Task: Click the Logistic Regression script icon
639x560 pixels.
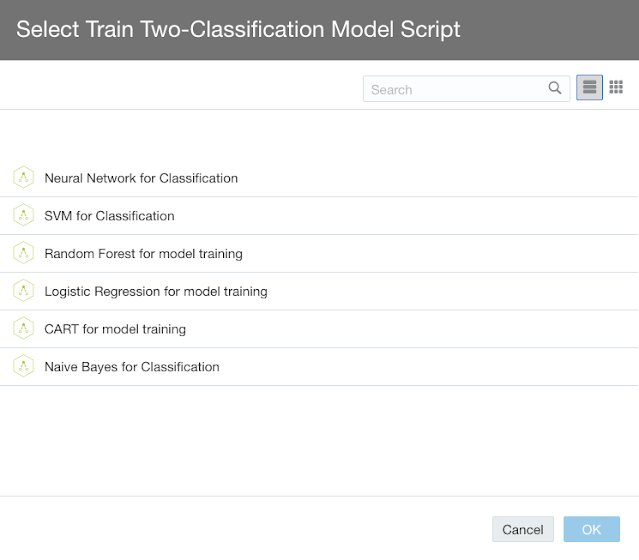Action: point(23,292)
